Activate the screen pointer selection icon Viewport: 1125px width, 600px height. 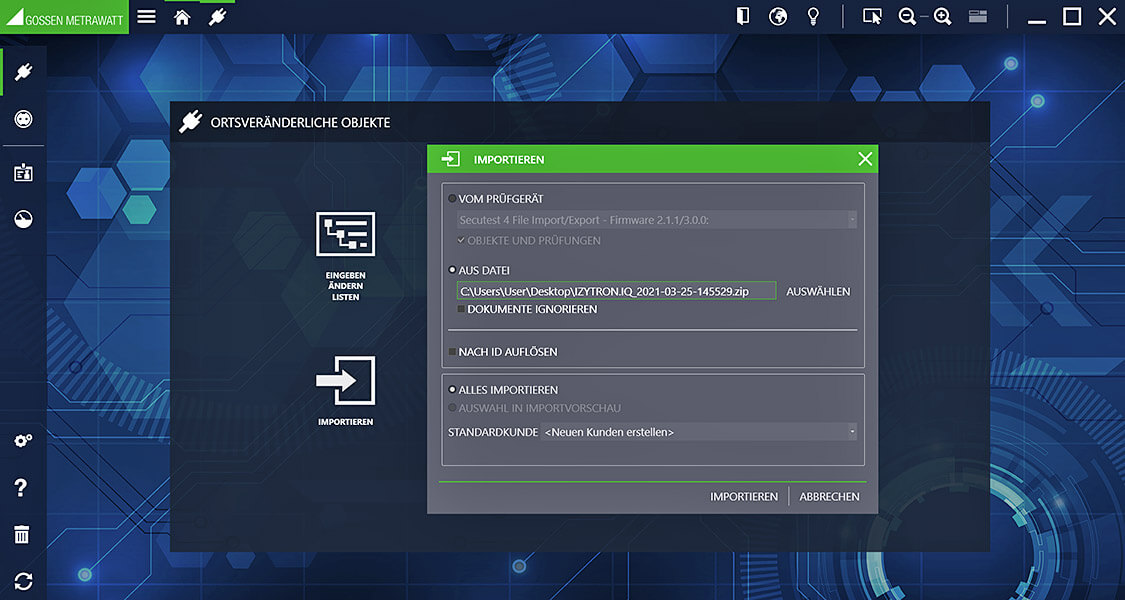coord(872,17)
